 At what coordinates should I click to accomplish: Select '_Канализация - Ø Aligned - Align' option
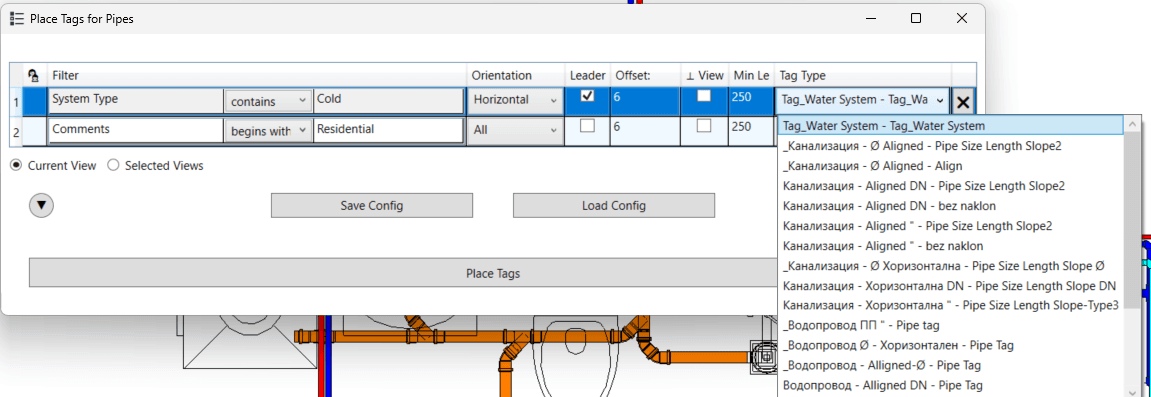click(x=951, y=166)
